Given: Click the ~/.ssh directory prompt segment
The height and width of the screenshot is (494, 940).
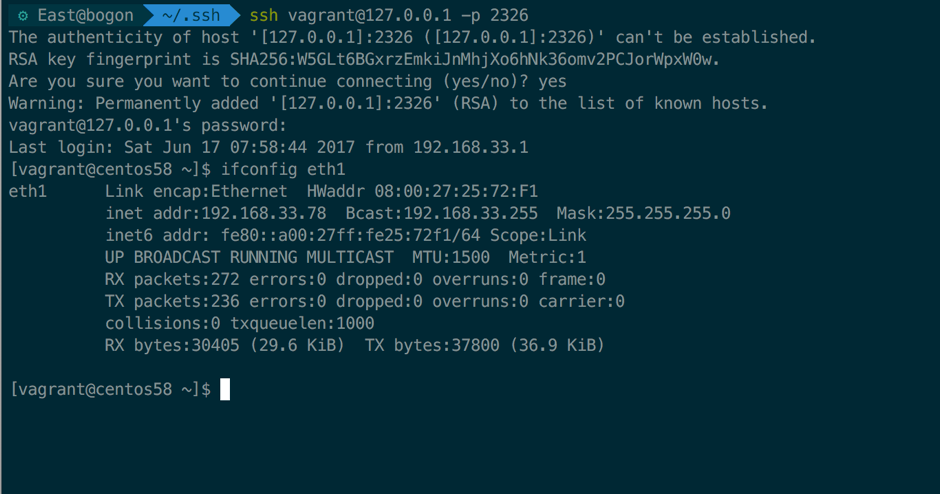Looking at the screenshot, I should click(x=190, y=15).
